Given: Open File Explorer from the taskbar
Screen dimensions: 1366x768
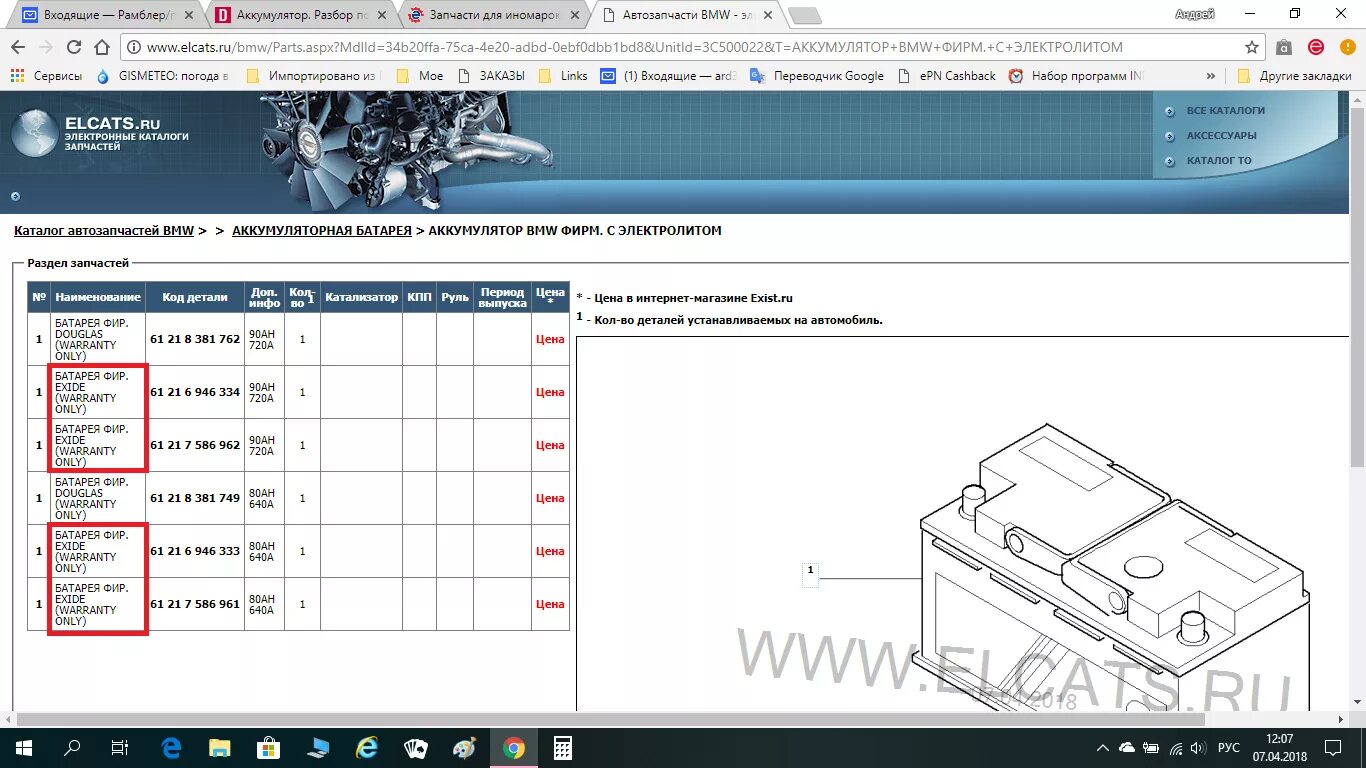Looking at the screenshot, I should click(x=219, y=748).
